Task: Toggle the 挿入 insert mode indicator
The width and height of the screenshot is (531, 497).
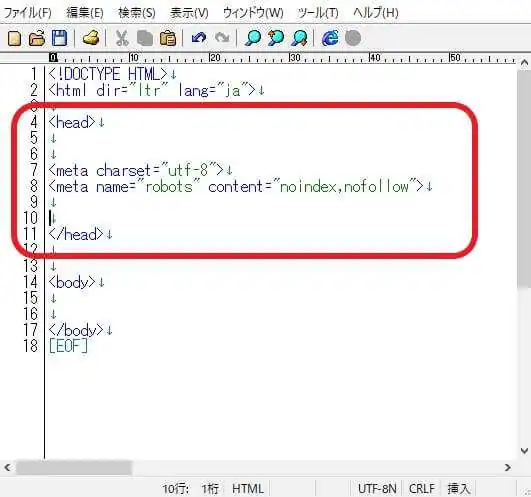Action: 459,489
